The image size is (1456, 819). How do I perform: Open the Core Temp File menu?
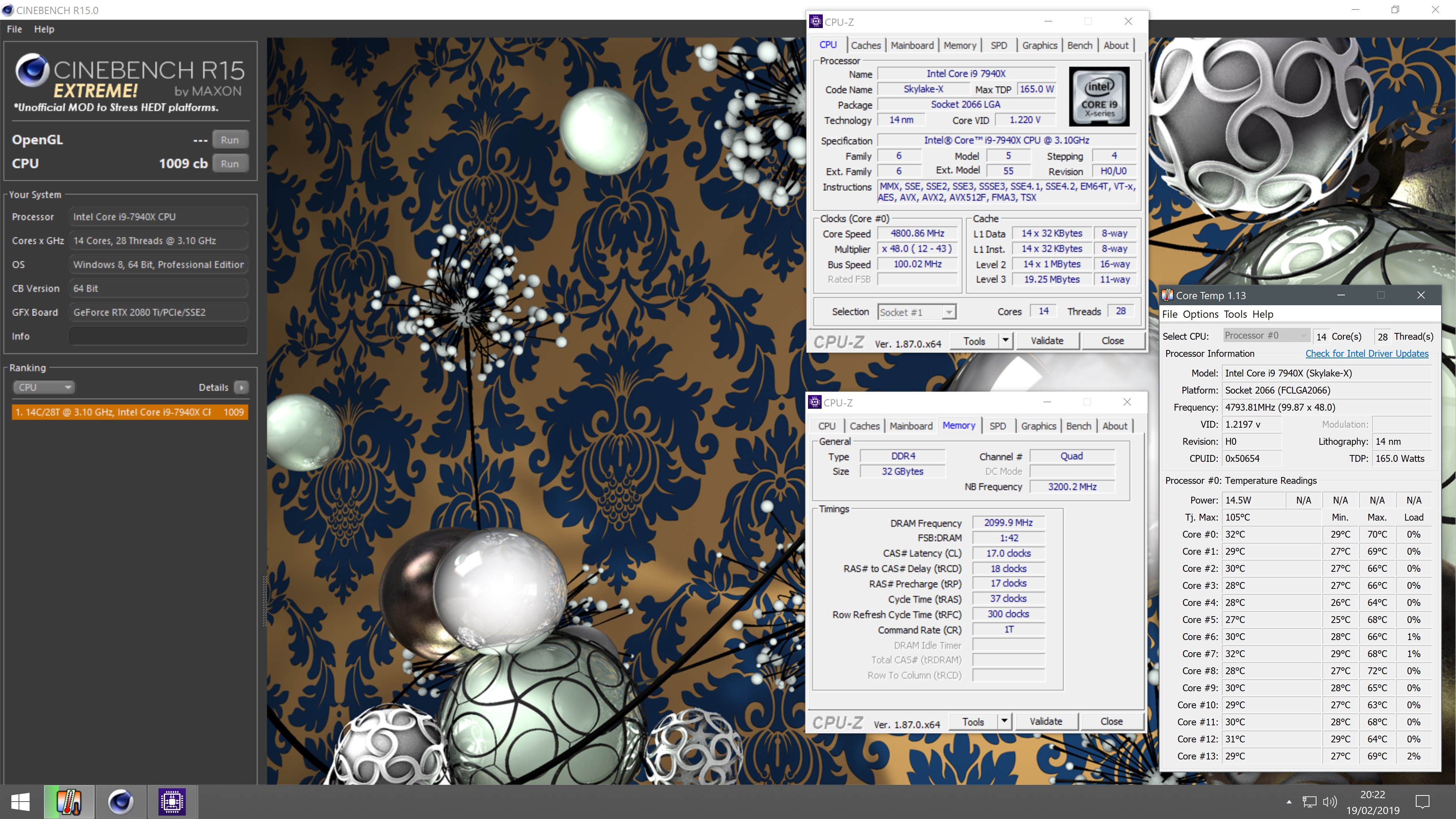pos(1169,314)
